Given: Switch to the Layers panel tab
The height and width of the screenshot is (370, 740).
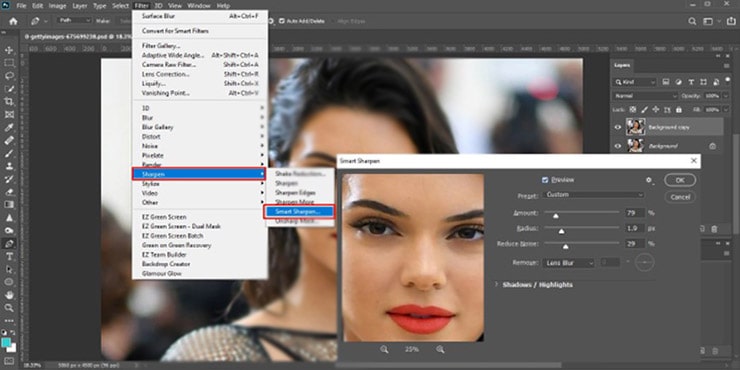Looking at the screenshot, I should click(x=622, y=65).
